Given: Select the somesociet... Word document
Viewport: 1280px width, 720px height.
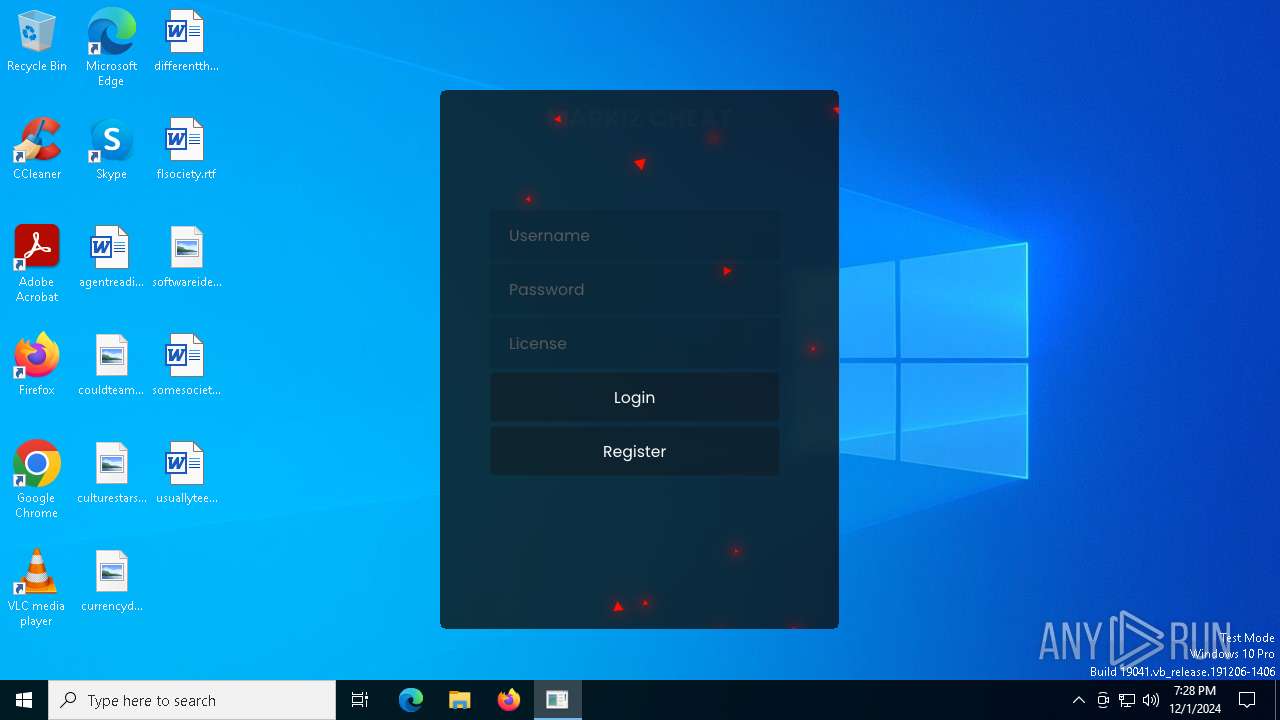Looking at the screenshot, I should (186, 365).
